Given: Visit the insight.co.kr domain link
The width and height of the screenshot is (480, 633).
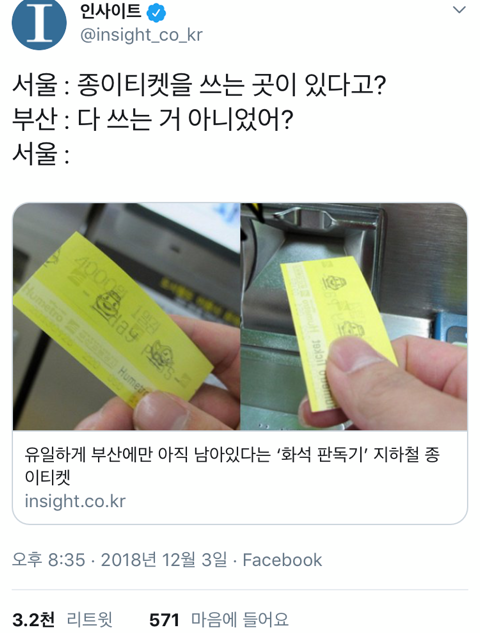Looking at the screenshot, I should coord(75,501).
